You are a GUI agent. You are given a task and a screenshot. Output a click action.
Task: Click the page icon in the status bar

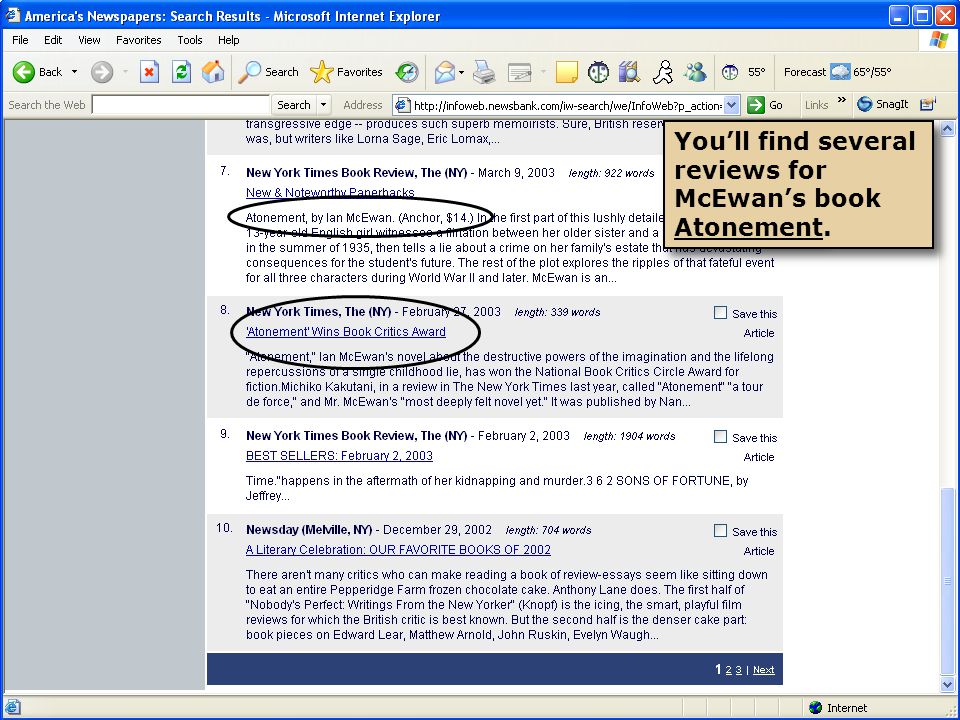(x=12, y=707)
